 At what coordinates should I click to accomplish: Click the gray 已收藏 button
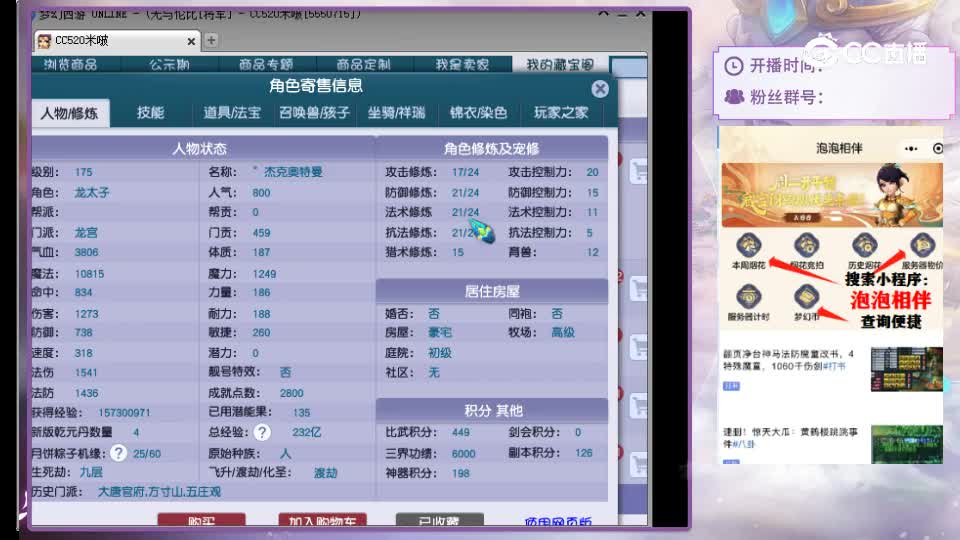click(x=440, y=520)
